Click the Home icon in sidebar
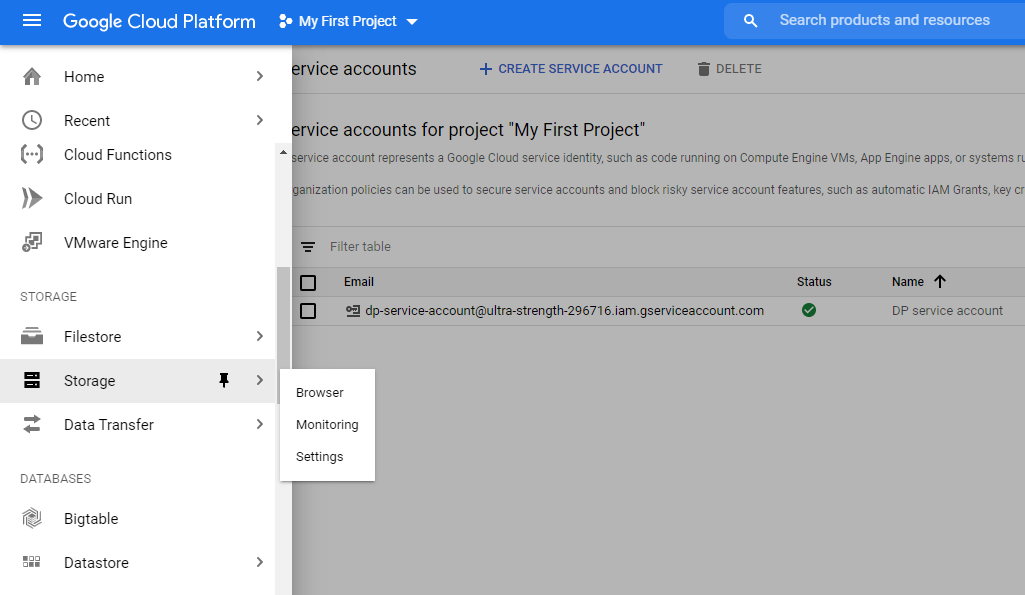The width and height of the screenshot is (1025, 595). point(31,76)
